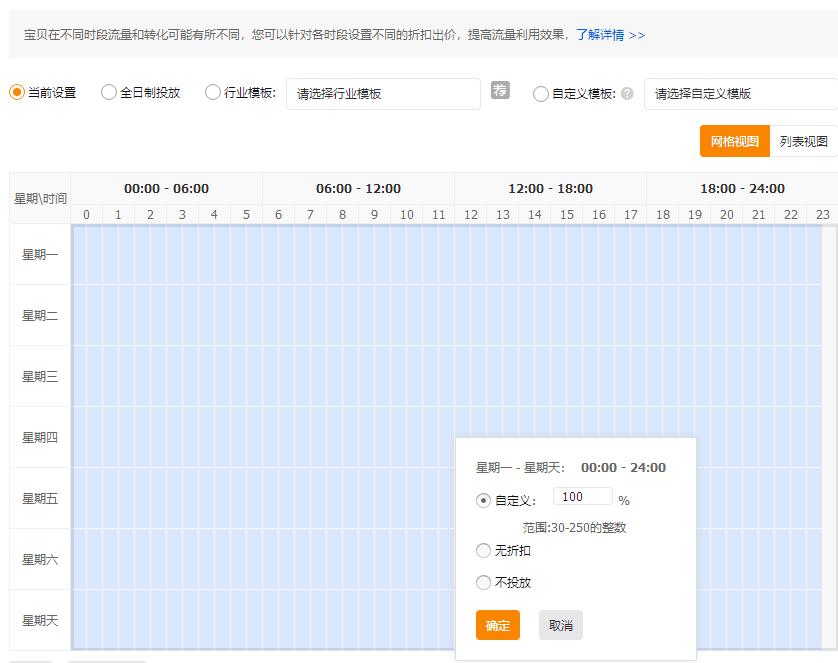Click hour 21 column header
Viewport: 838px width, 663px height.
759,215
